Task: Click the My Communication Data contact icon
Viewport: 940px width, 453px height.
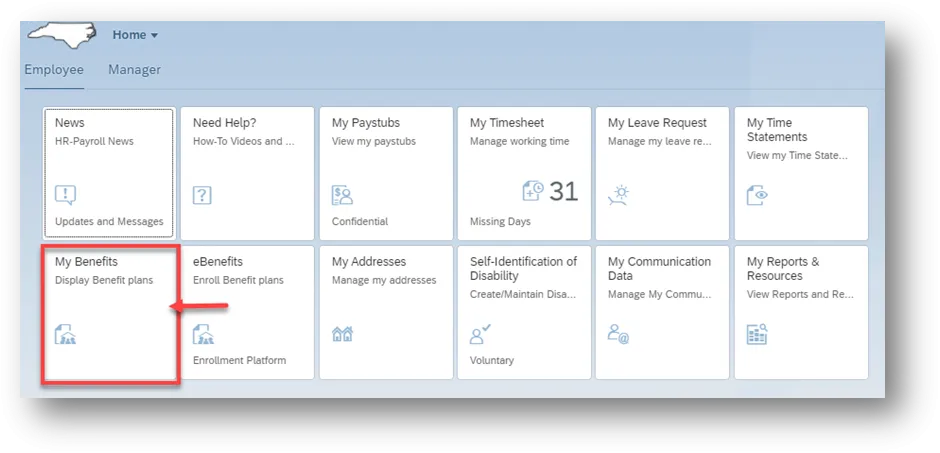Action: tap(619, 334)
